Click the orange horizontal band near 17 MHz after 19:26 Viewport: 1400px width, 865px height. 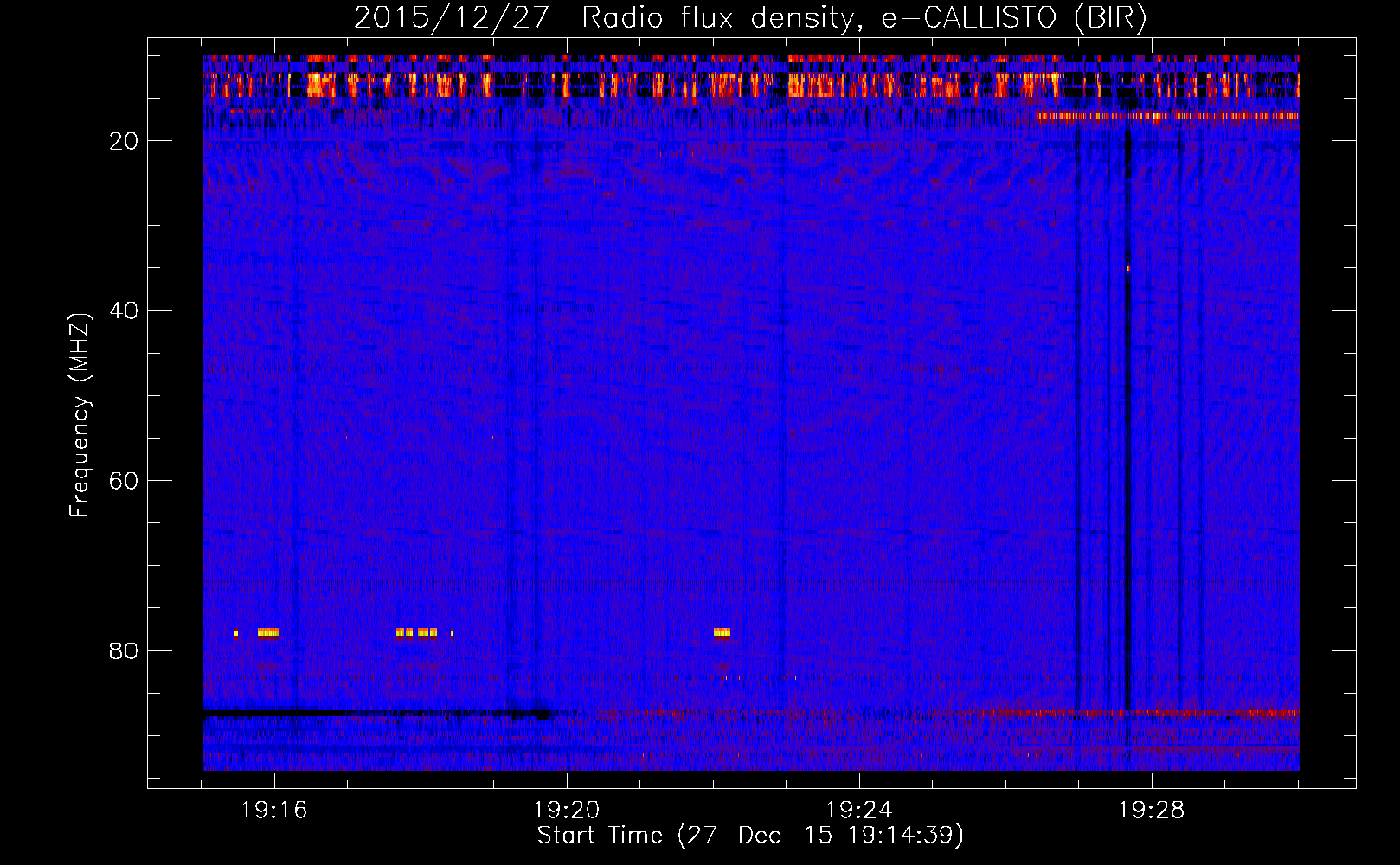(x=1168, y=116)
